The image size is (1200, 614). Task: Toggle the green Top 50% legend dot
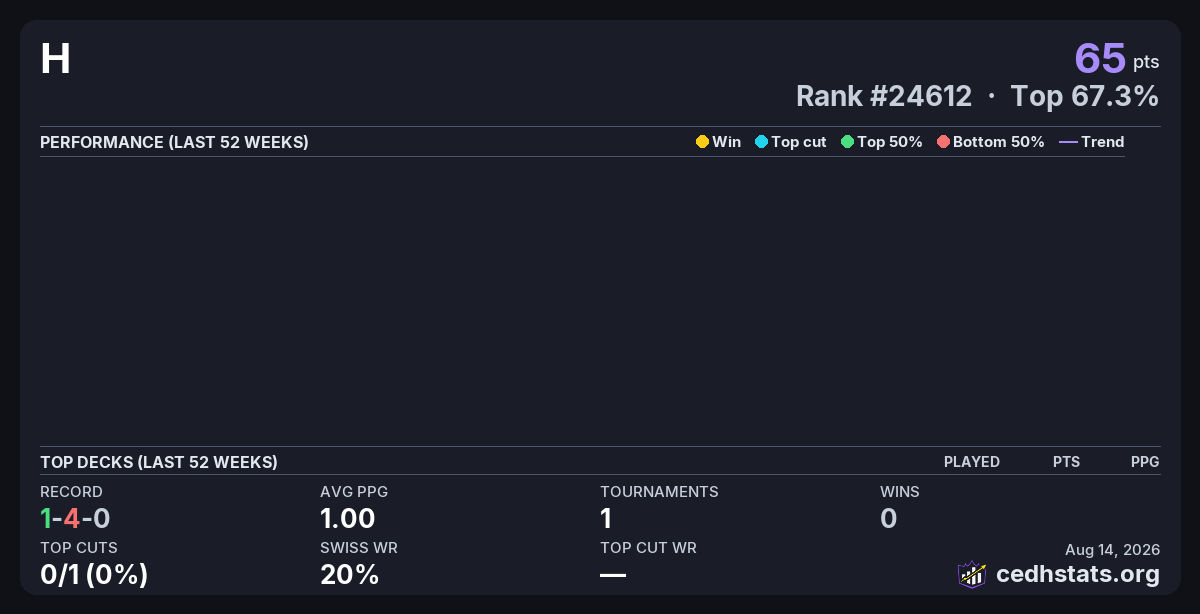click(x=847, y=142)
